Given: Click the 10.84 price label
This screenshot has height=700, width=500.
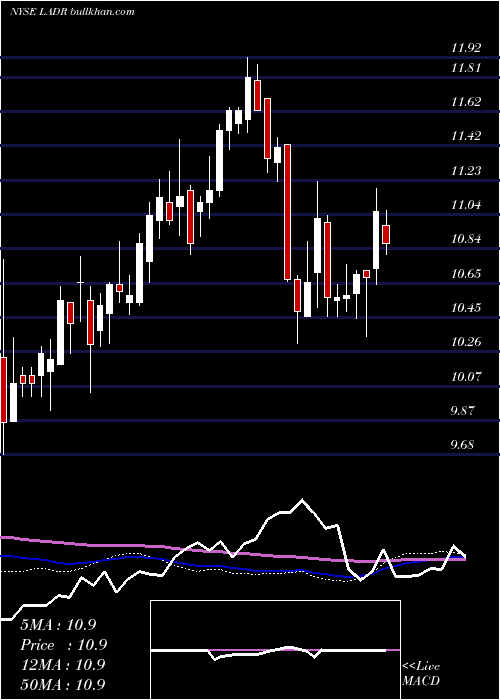Looking at the screenshot, I should click(x=466, y=239).
